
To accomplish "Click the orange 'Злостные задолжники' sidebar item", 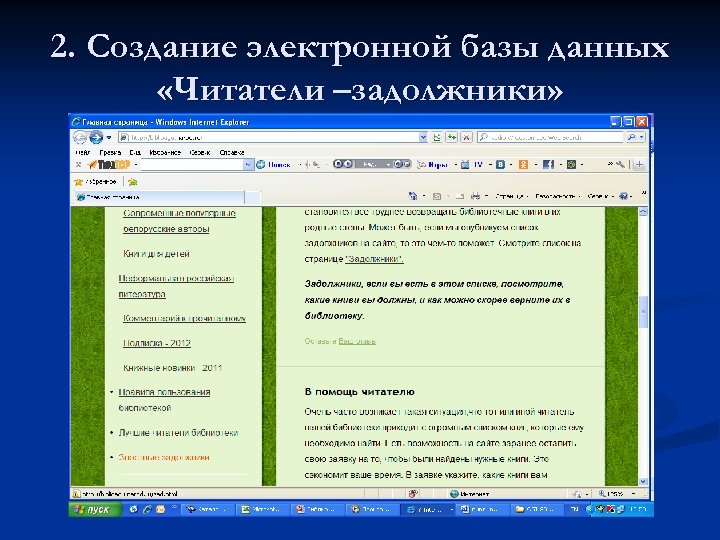I will (x=164, y=457).
